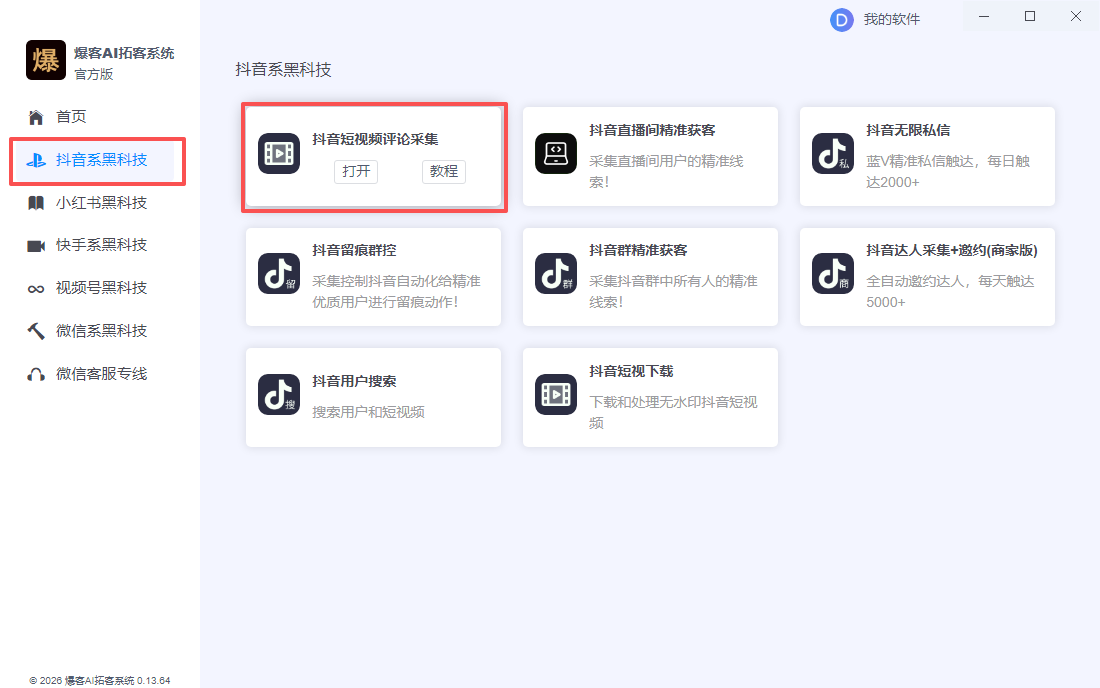Select the 抖音群精准获客 card title
The height and width of the screenshot is (688, 1100).
[x=638, y=250]
